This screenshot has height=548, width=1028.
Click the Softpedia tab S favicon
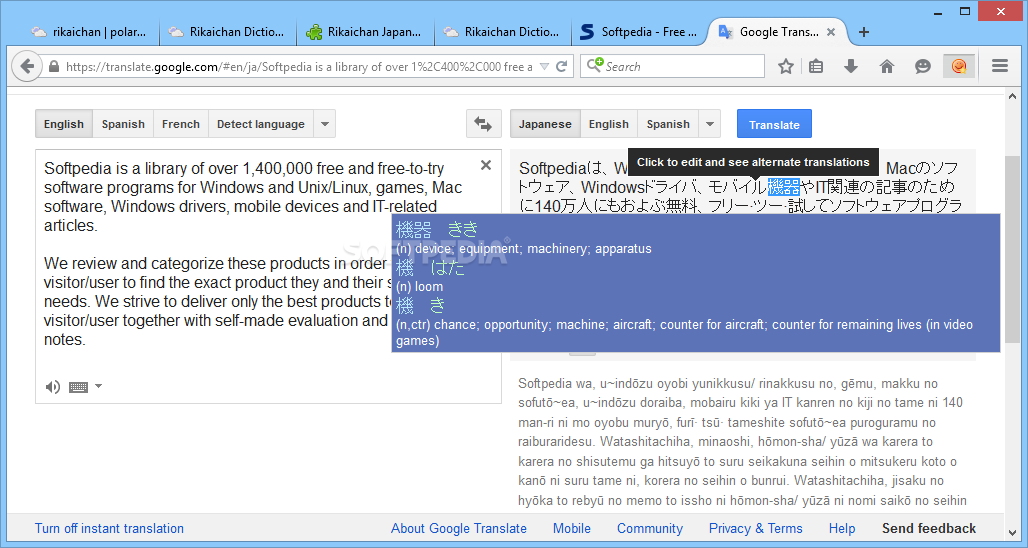587,31
